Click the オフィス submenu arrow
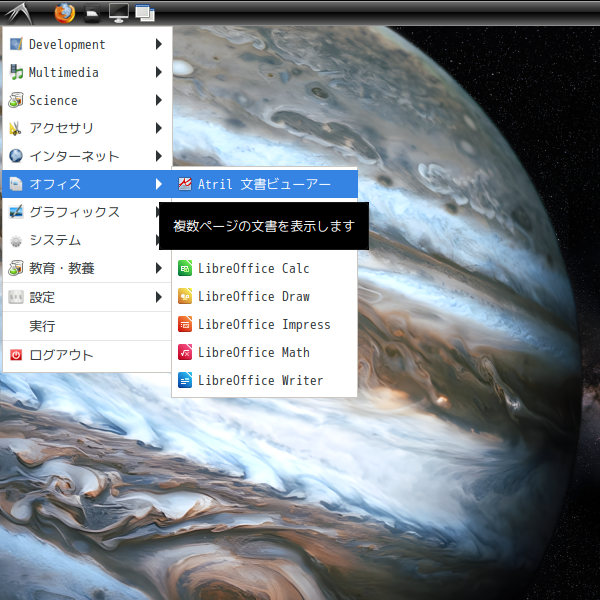600x600 pixels. [158, 184]
